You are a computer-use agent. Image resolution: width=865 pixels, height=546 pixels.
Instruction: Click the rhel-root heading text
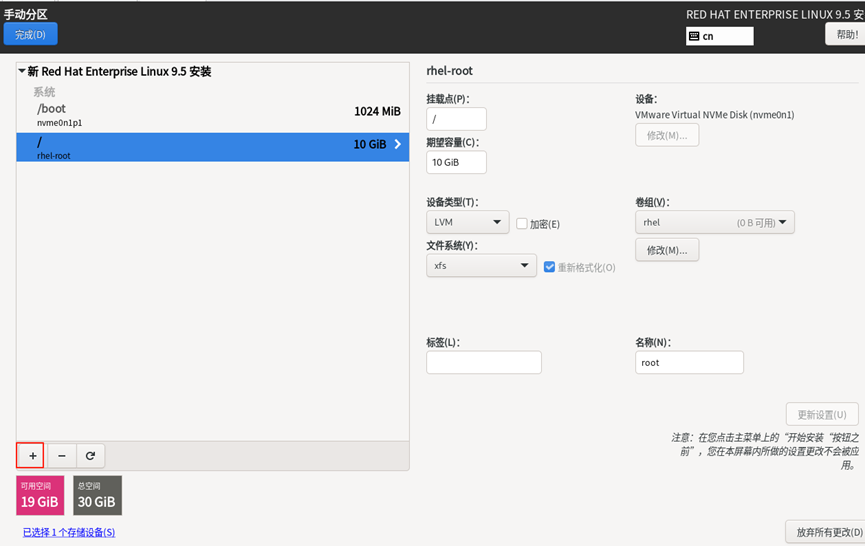coord(450,71)
